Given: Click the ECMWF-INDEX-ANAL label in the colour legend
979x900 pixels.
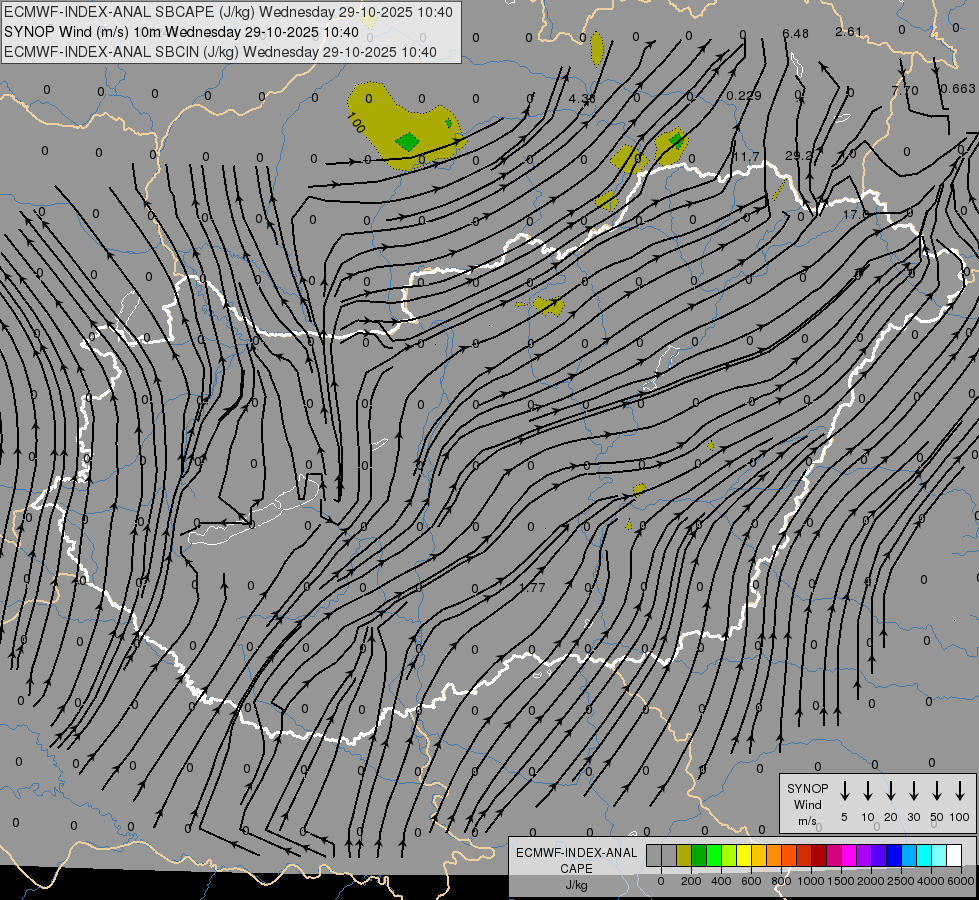Looking at the screenshot, I should coord(576,853).
